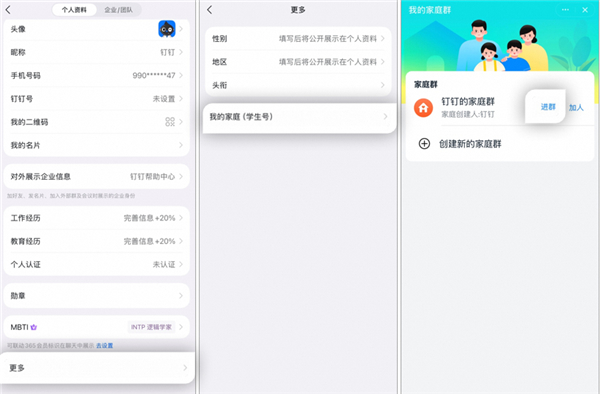Tap the plus icon for 创建新的家庭群
Viewport: 600px width, 394px height.
424,144
